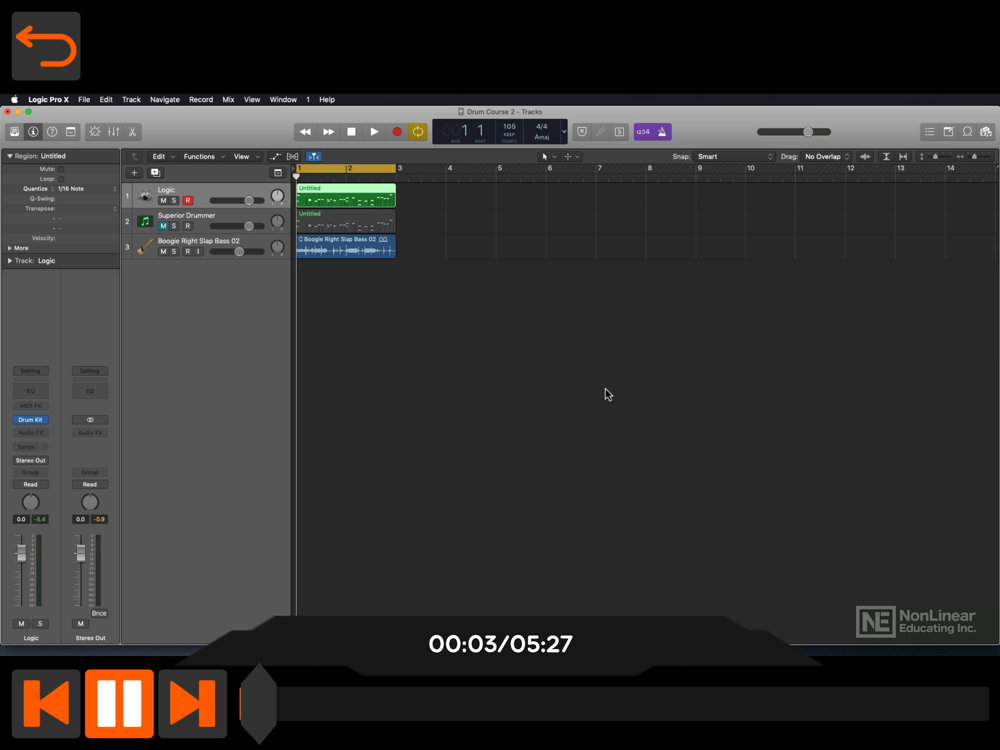Toggle the Global Tracks icon
Viewport: 1000px width, 750px height.
click(x=278, y=173)
